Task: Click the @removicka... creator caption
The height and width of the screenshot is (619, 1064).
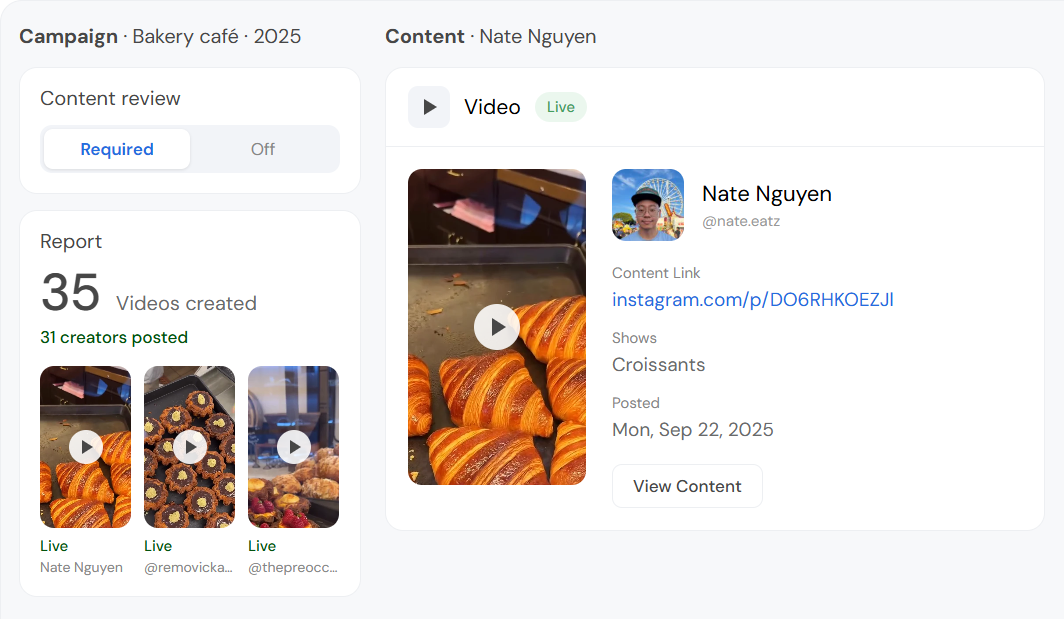Action: click(188, 567)
